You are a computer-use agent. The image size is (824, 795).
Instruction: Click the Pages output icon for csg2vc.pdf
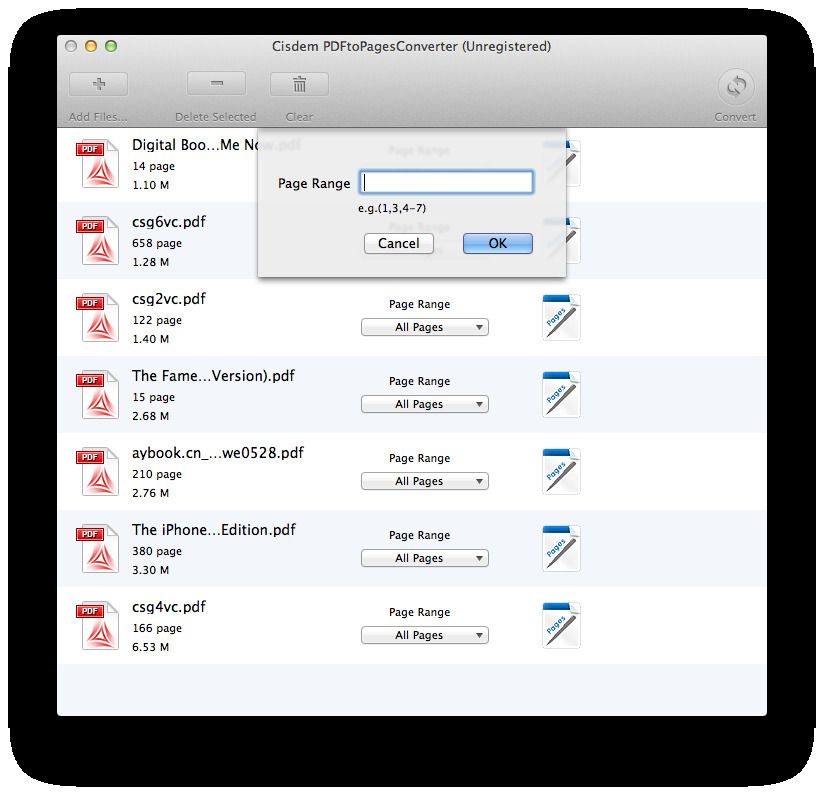[561, 317]
